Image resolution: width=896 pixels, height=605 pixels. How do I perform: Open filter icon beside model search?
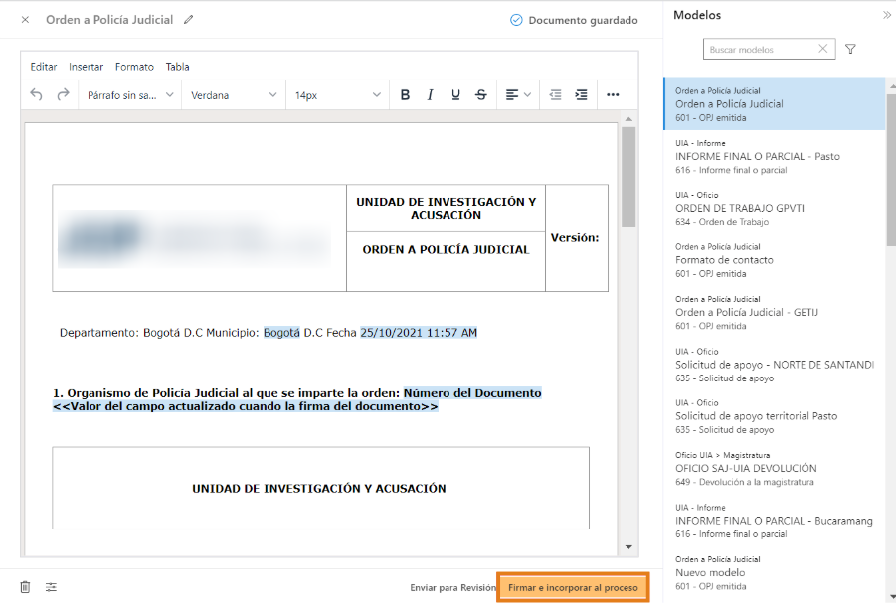[851, 49]
